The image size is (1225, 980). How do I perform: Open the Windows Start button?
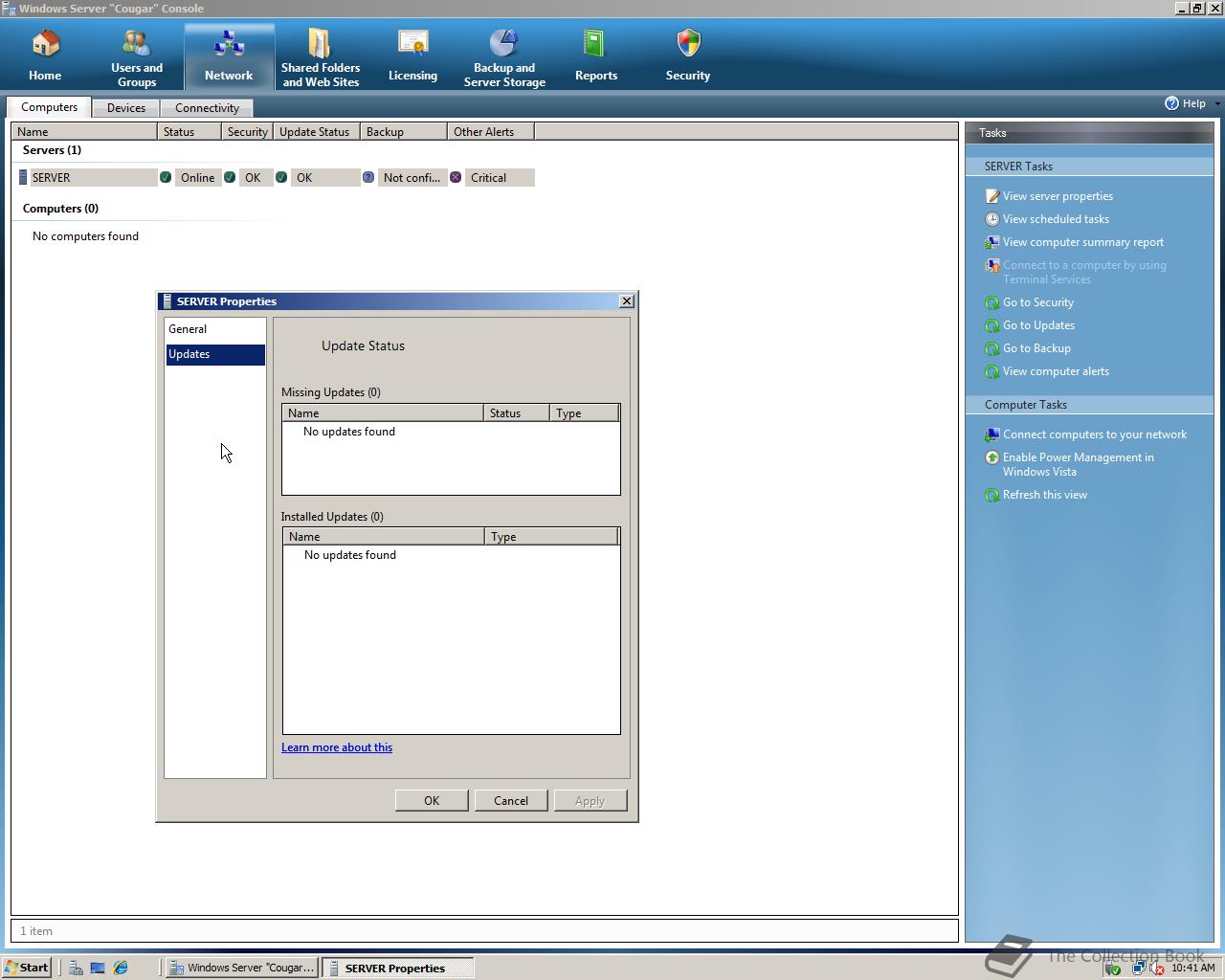pos(26,968)
